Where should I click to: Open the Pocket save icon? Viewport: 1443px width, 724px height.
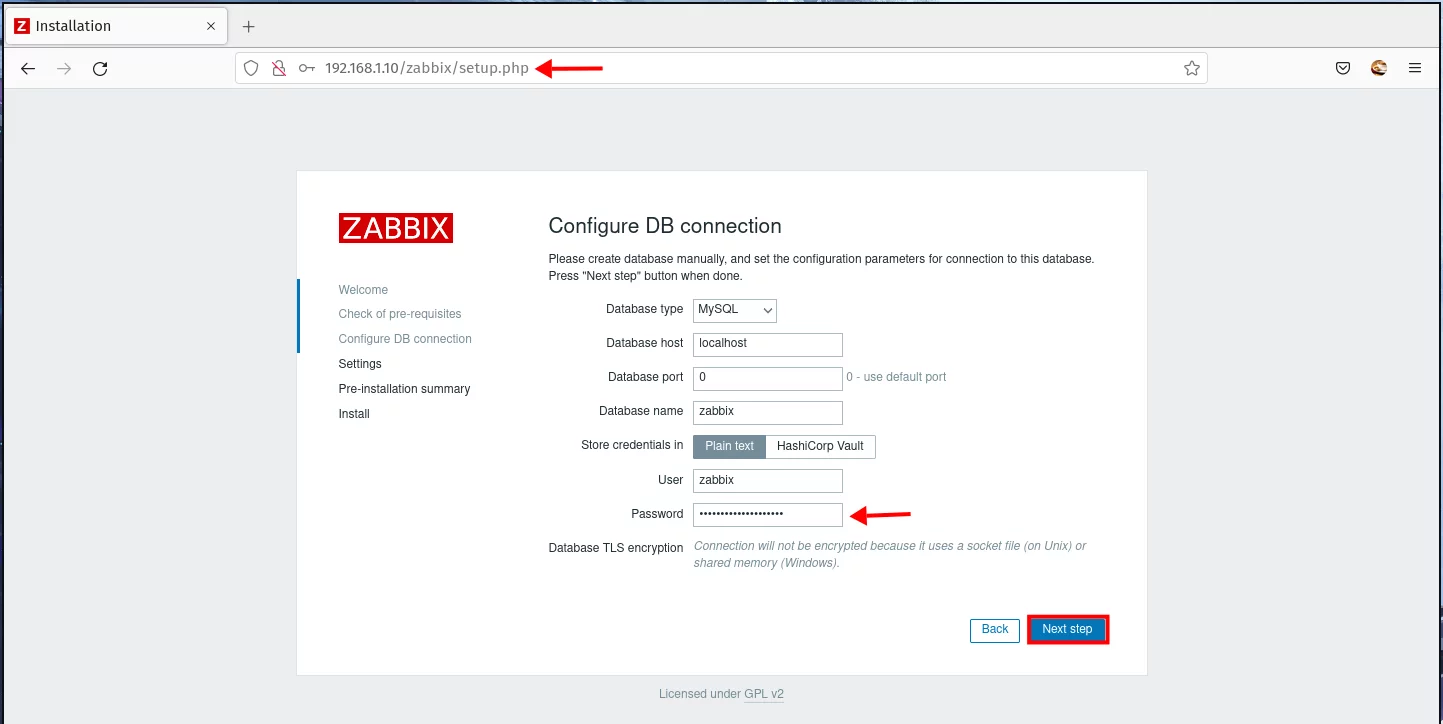click(x=1343, y=68)
